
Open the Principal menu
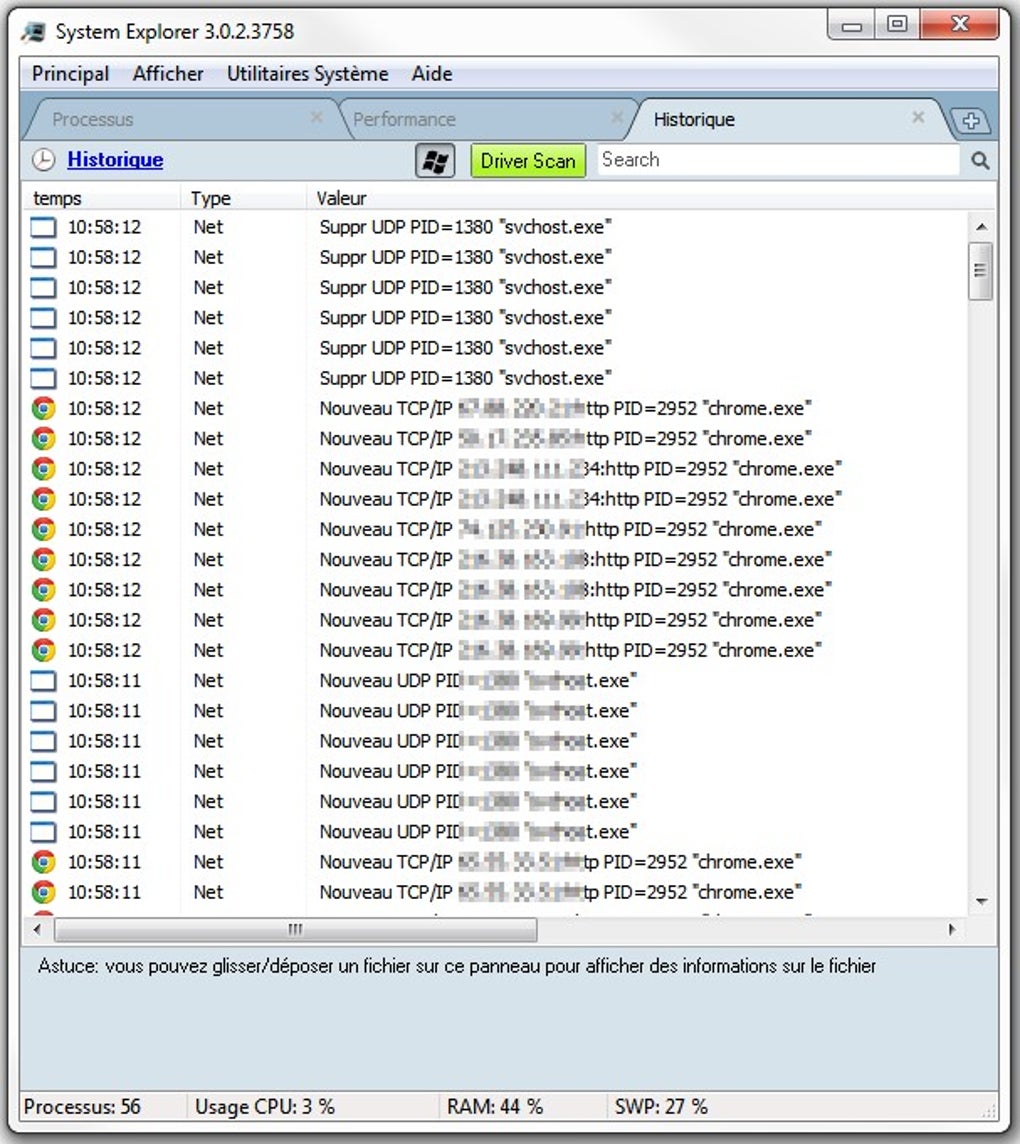coord(70,73)
